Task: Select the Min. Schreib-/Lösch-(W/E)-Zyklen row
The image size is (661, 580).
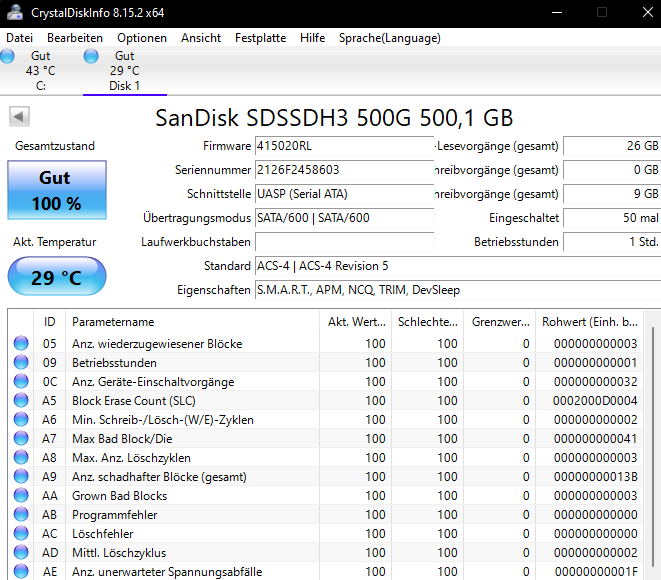Action: [326, 419]
